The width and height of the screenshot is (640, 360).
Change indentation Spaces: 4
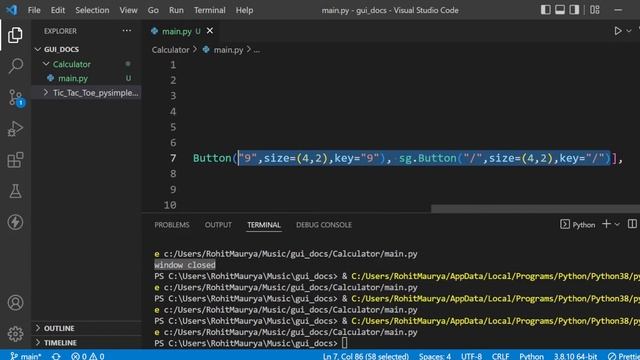coord(435,356)
